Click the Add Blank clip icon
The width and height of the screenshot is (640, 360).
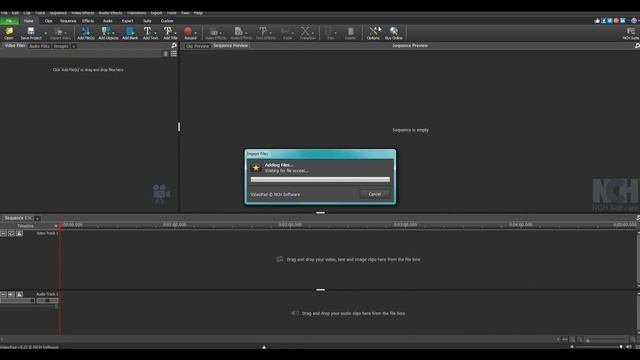click(x=130, y=33)
